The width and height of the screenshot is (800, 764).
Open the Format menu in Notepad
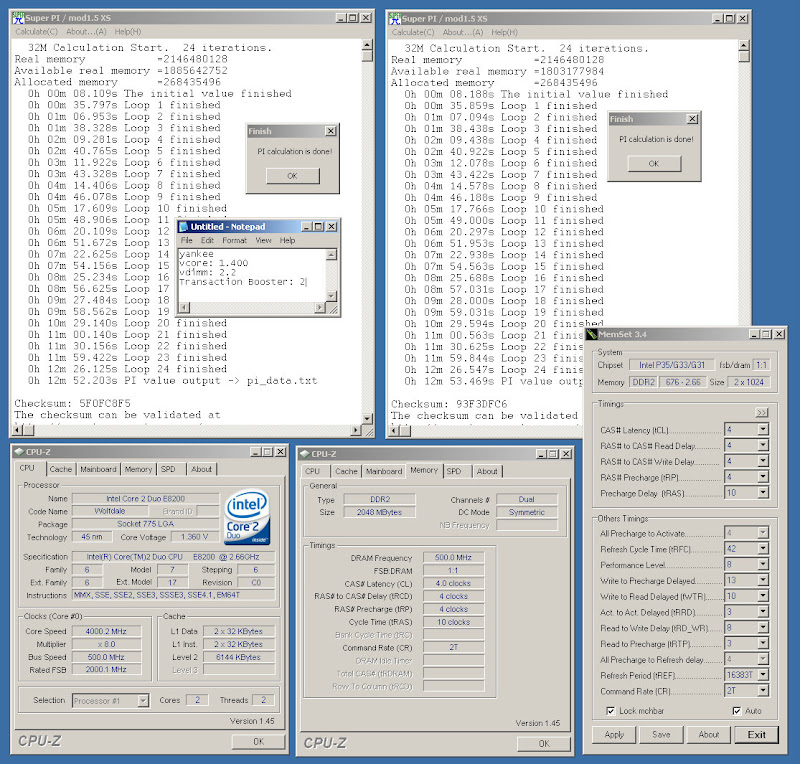[x=234, y=241]
